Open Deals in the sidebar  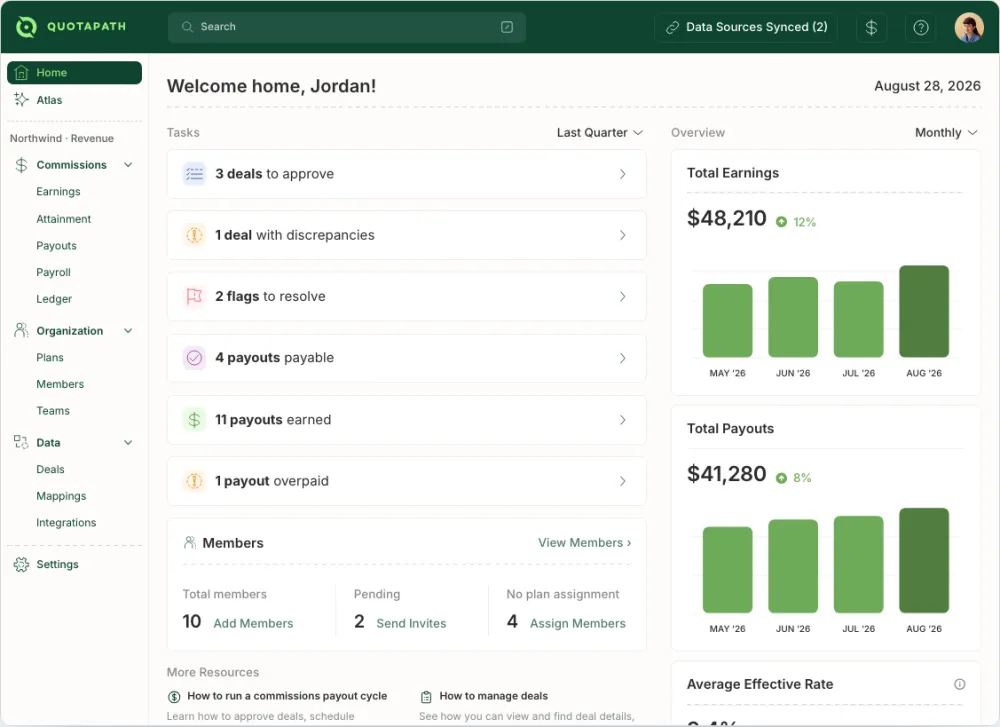point(50,469)
